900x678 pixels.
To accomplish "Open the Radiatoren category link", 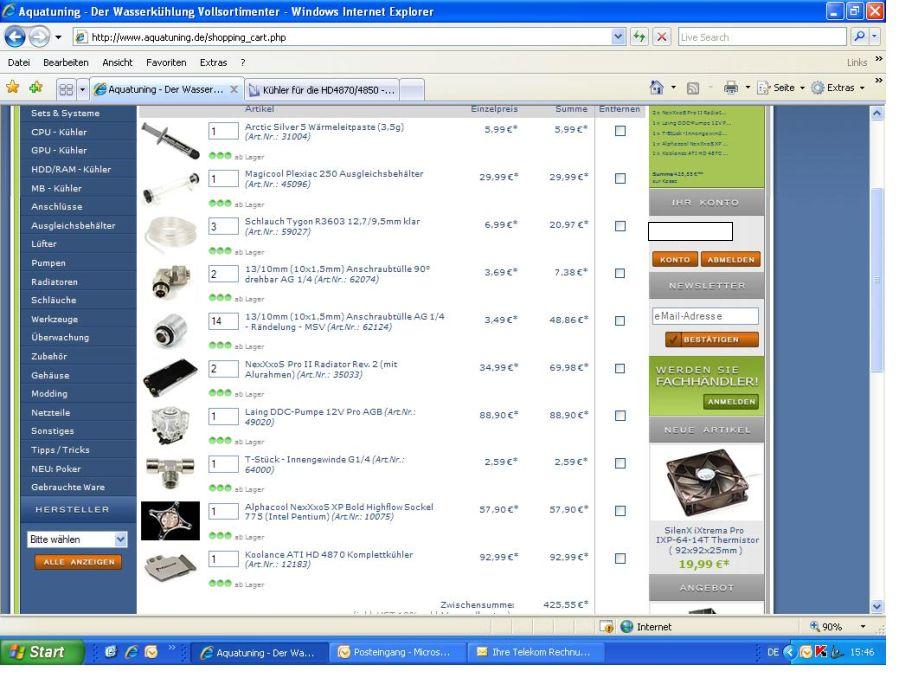I will tap(55, 282).
